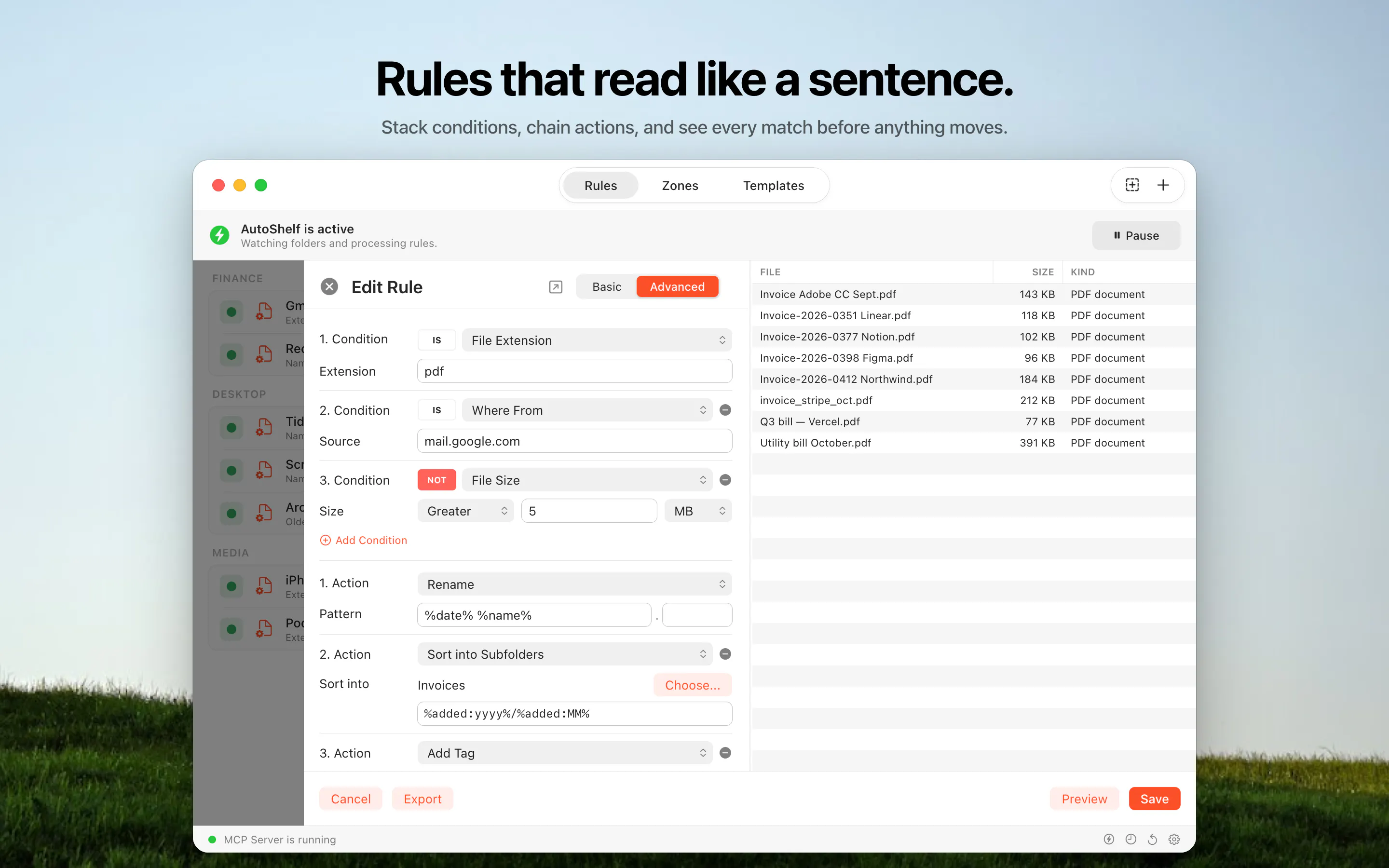The height and width of the screenshot is (868, 1389).
Task: Click the plus icon to add a new rule
Action: [1163, 185]
